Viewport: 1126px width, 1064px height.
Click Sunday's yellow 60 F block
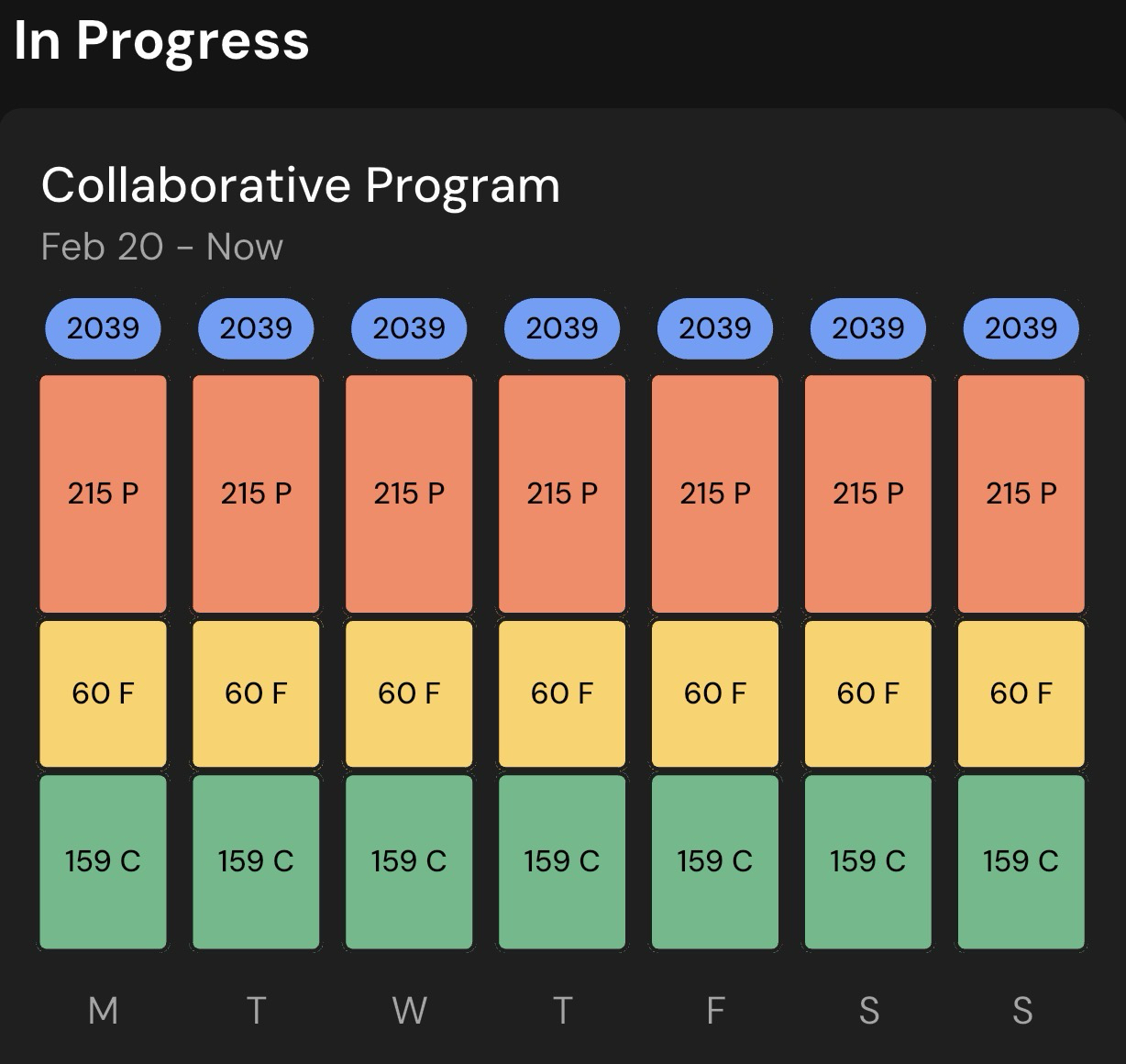[x=1021, y=693]
